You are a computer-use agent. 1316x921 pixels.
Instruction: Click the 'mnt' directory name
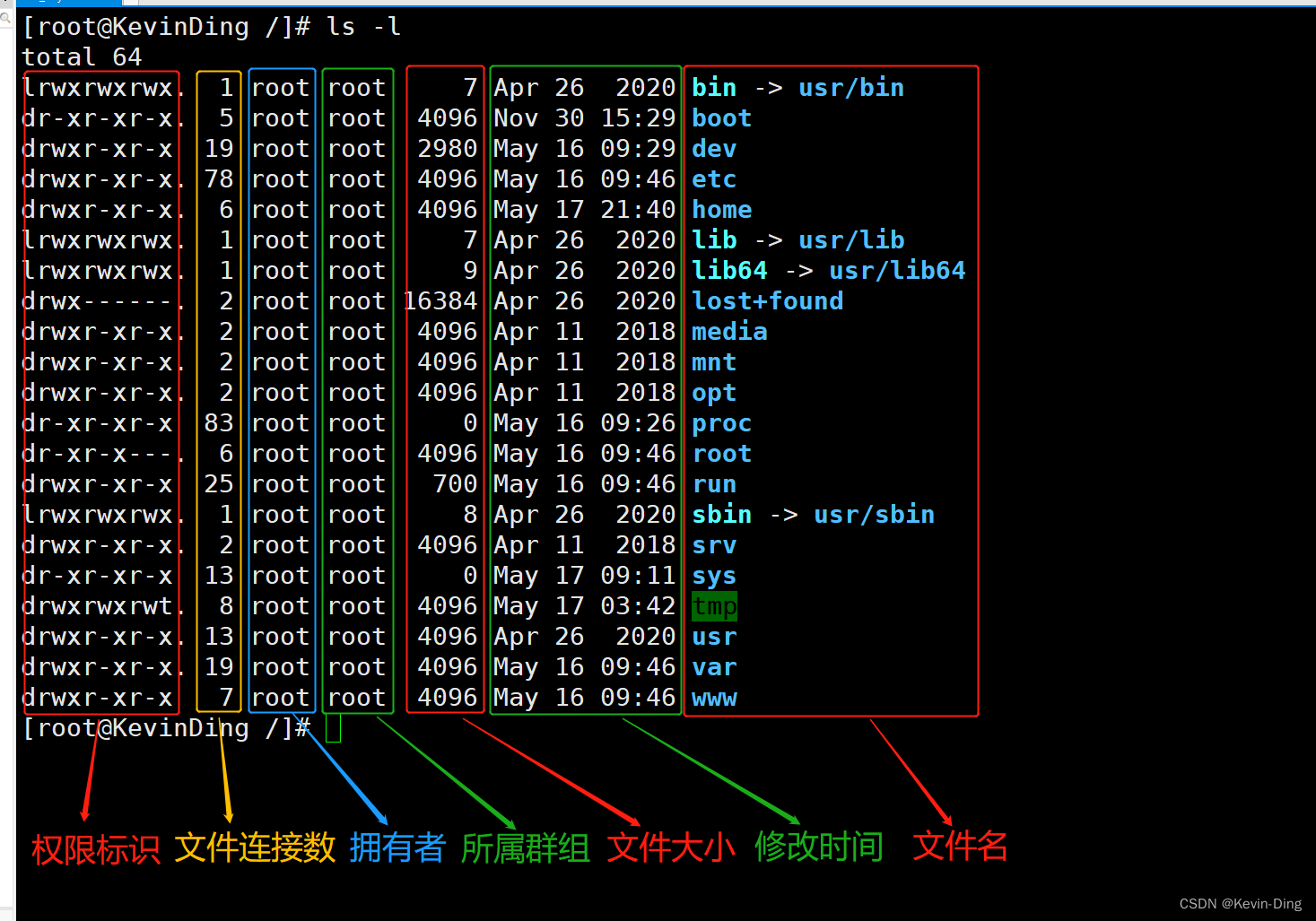[714, 362]
